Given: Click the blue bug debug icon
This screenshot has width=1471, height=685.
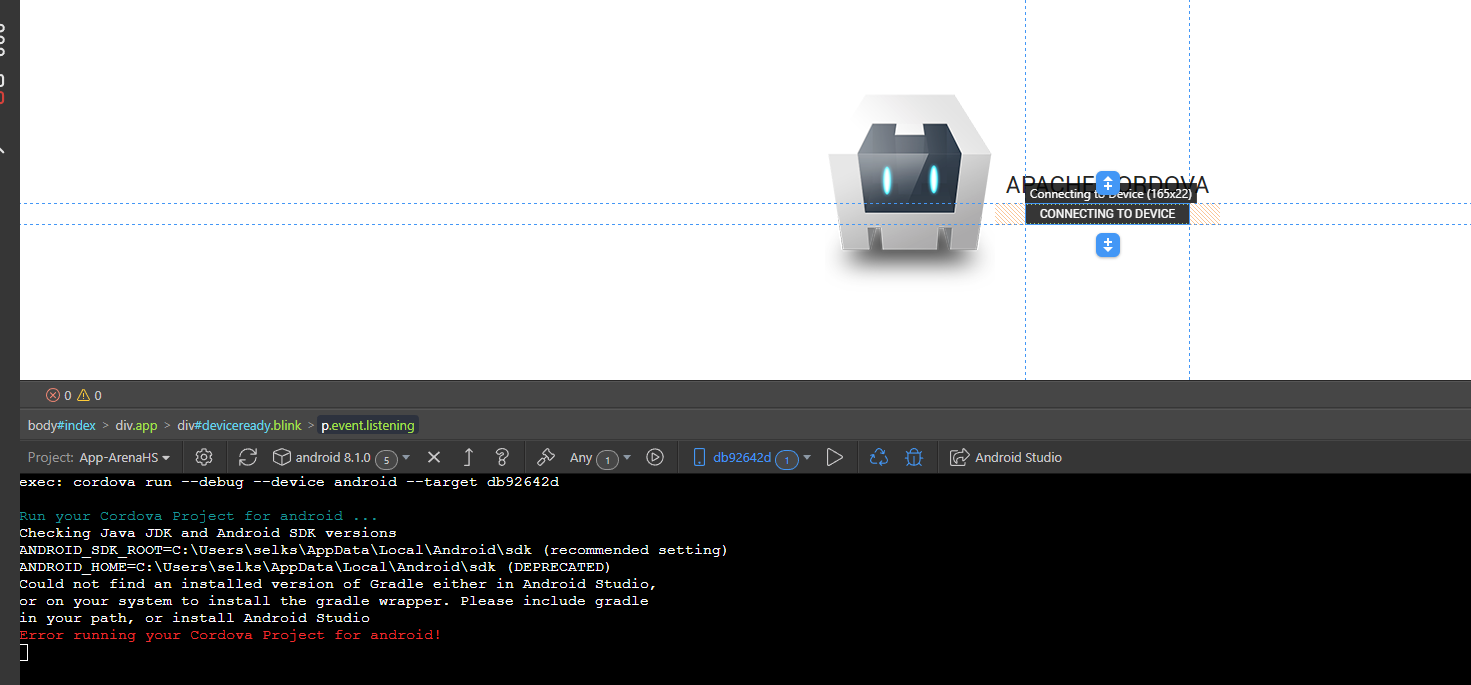Looking at the screenshot, I should [x=914, y=457].
